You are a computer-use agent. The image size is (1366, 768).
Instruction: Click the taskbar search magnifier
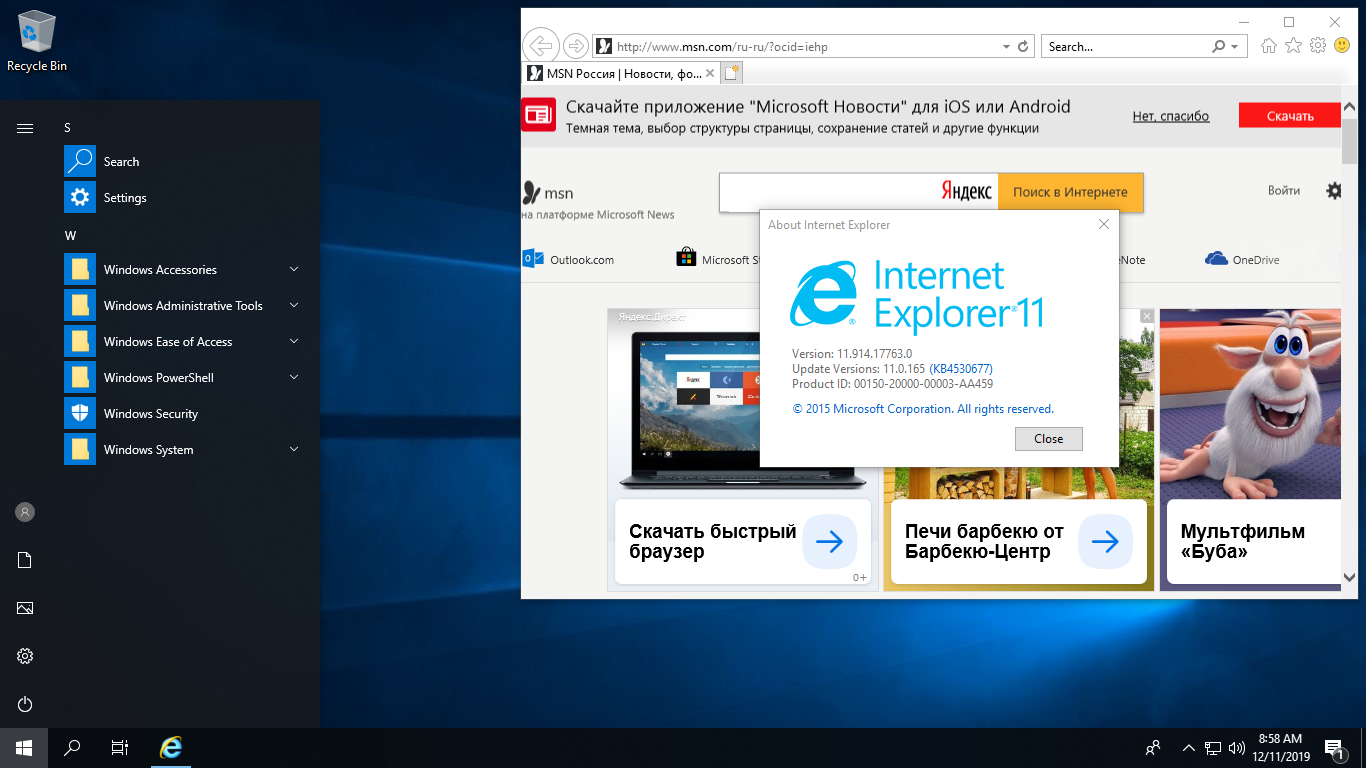click(x=72, y=747)
